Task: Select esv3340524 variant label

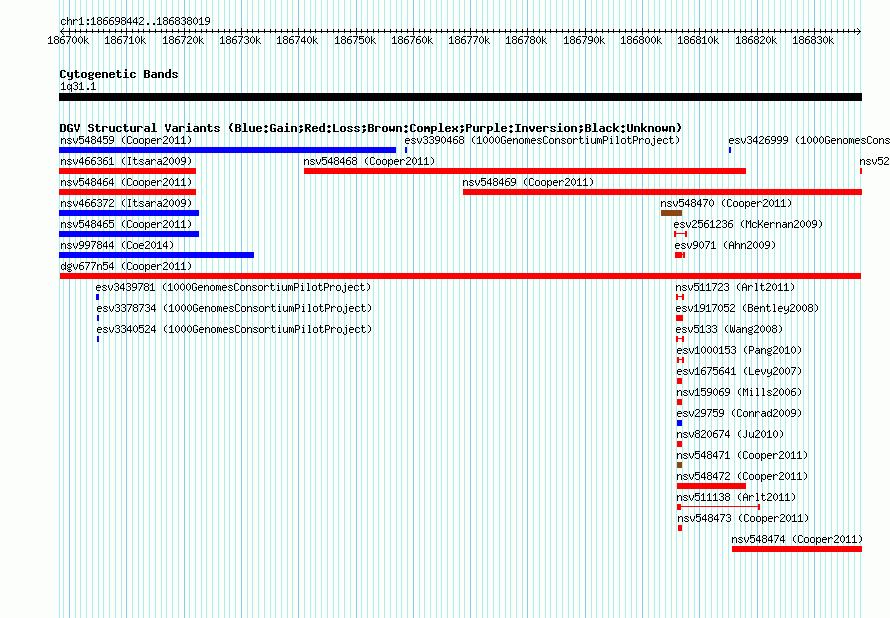Action: click(x=234, y=329)
